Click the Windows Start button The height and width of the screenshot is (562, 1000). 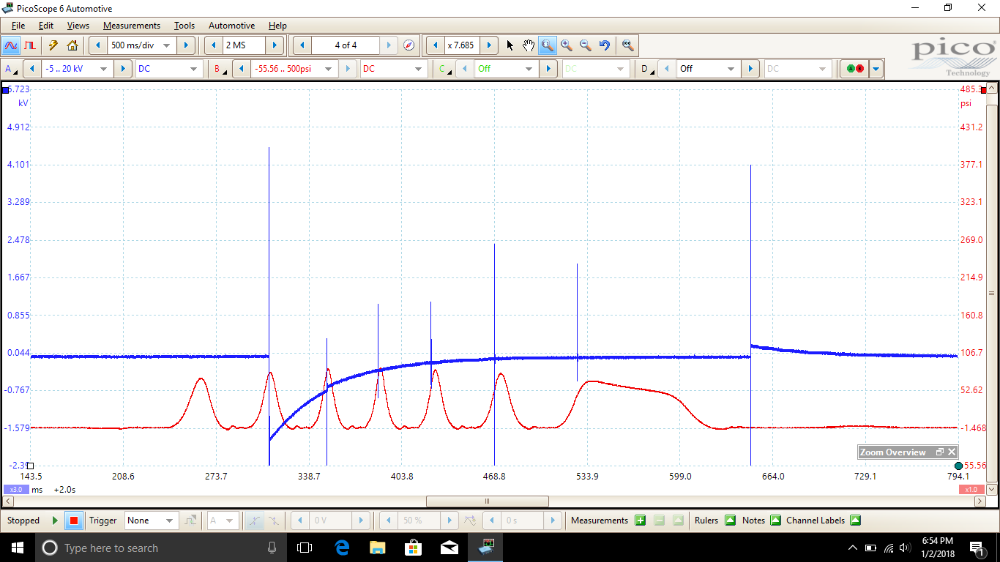pos(17,548)
